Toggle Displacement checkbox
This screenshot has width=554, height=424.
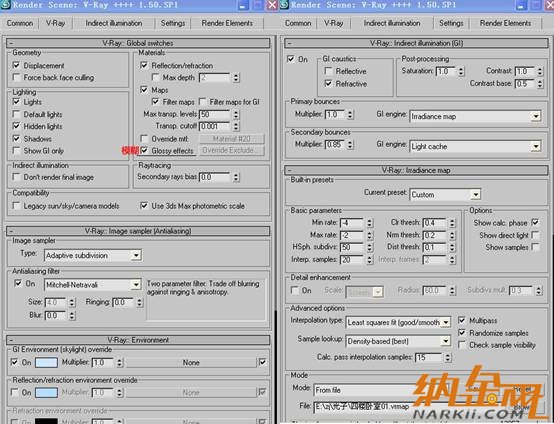coord(16,65)
